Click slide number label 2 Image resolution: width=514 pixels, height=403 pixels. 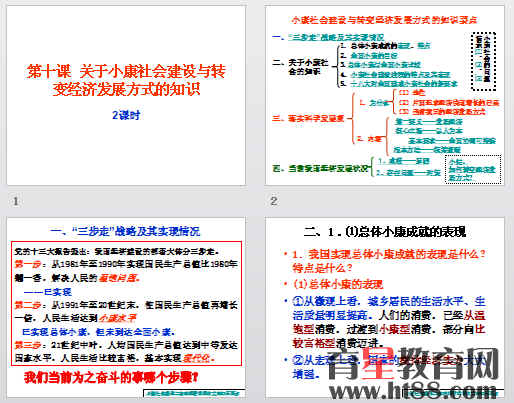point(273,201)
